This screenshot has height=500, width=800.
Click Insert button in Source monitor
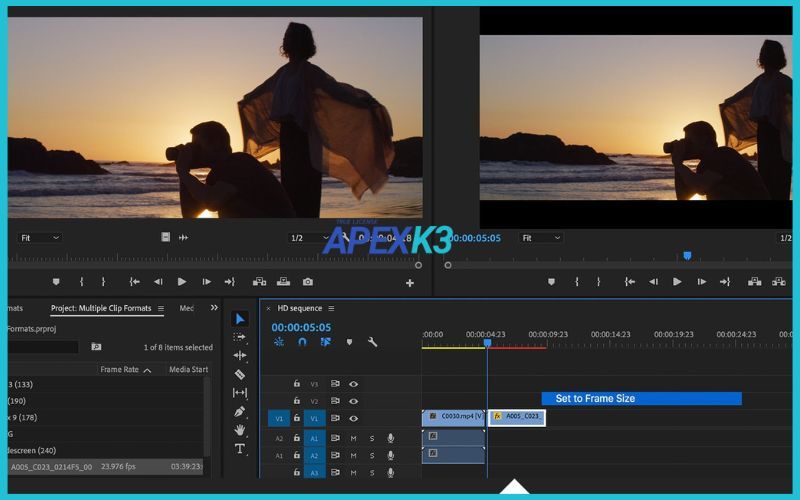coord(259,282)
